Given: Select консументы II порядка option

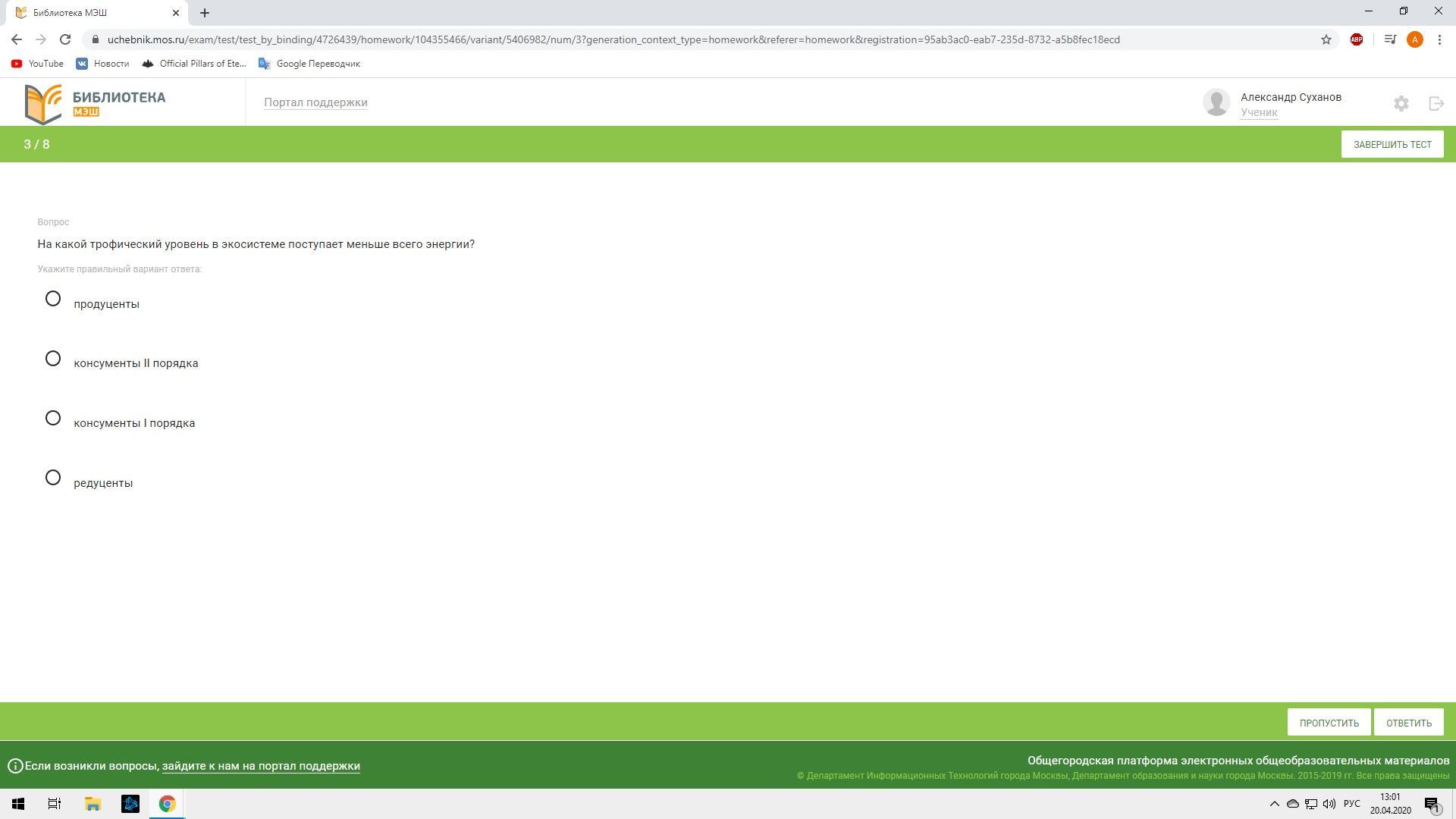Looking at the screenshot, I should [x=53, y=359].
